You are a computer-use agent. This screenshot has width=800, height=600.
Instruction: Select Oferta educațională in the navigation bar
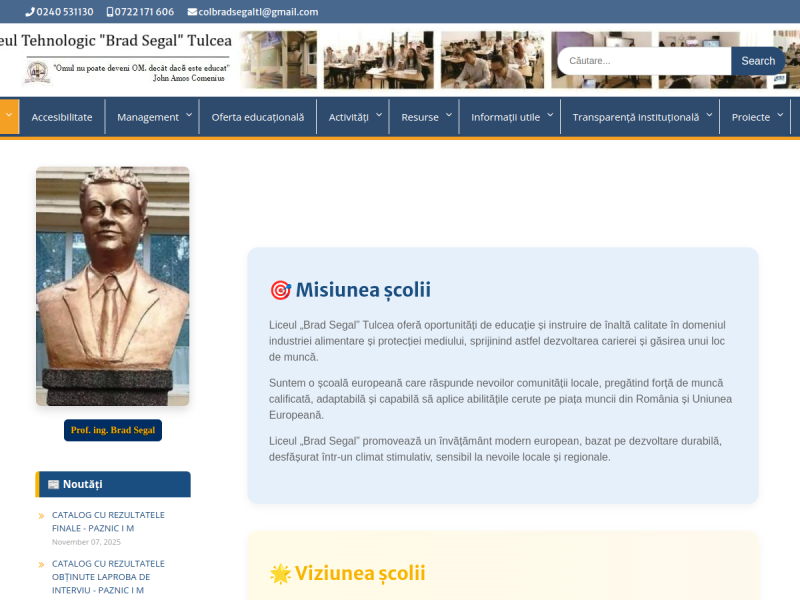pyautogui.click(x=257, y=116)
